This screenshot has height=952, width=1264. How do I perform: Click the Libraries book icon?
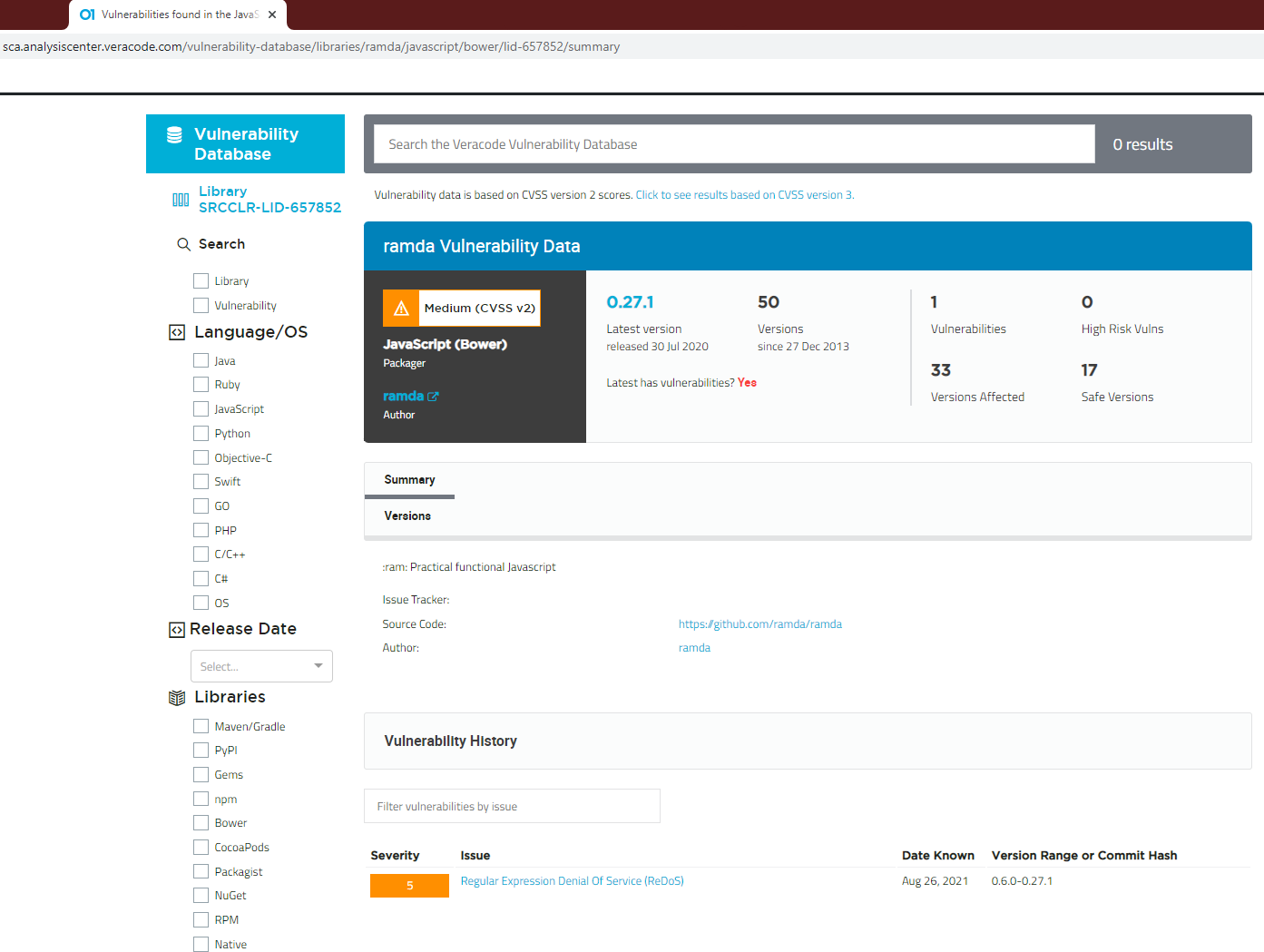[177, 698]
